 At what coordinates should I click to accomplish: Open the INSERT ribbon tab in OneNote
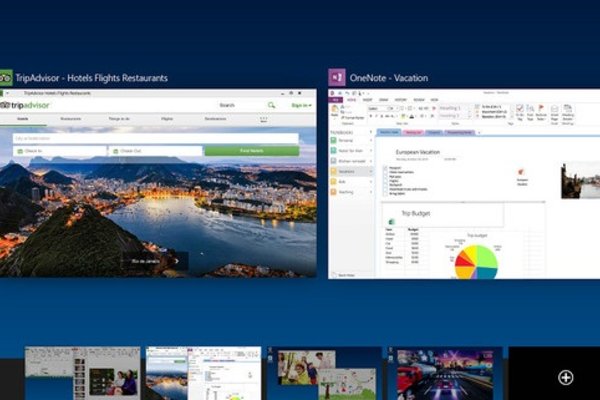tap(367, 100)
